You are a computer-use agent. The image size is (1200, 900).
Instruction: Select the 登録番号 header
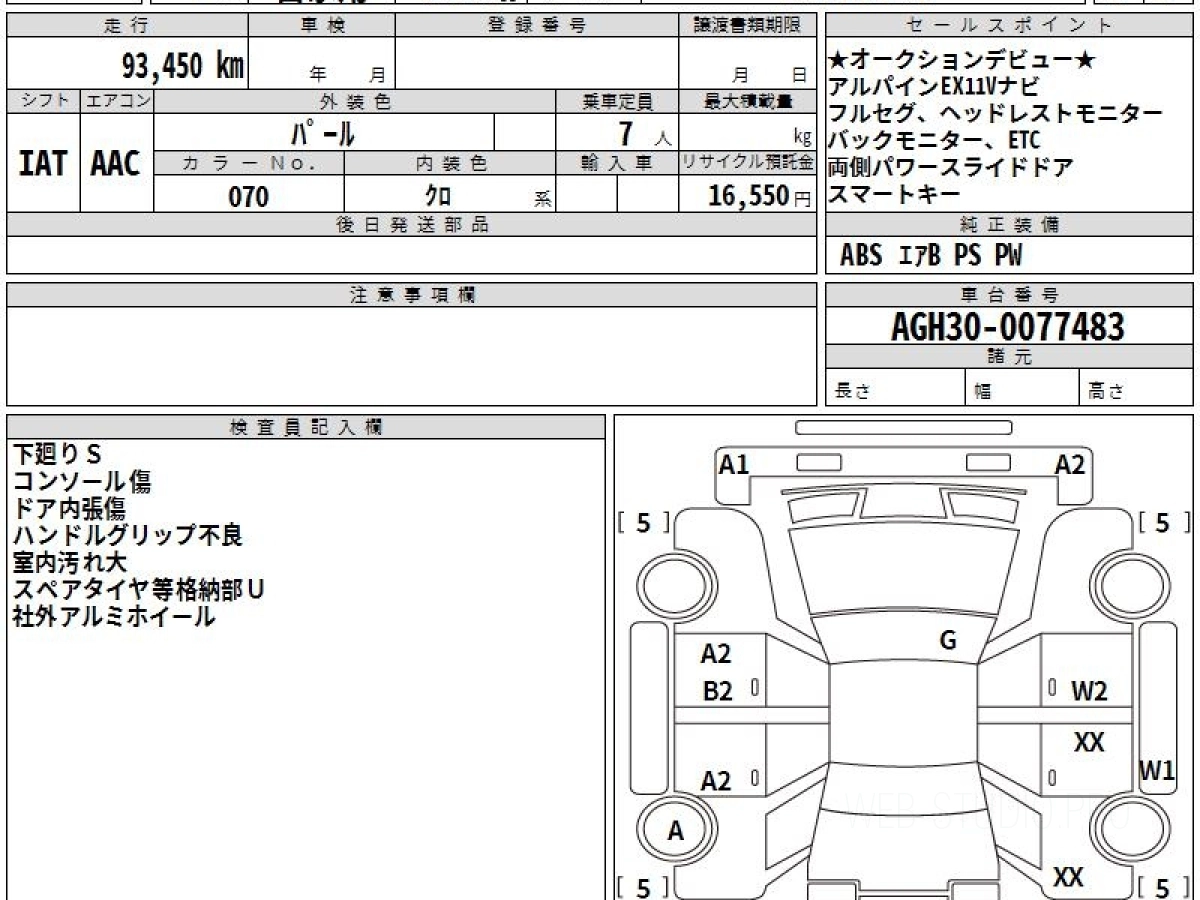coord(537,26)
